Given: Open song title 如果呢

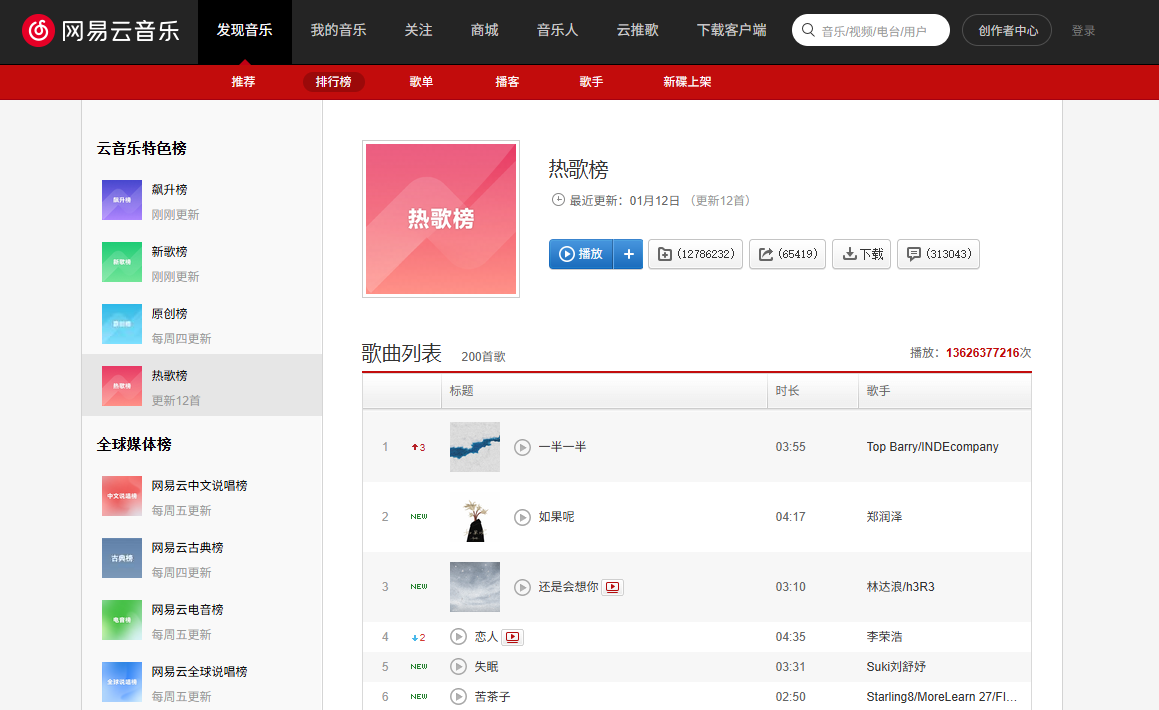Looking at the screenshot, I should (557, 517).
